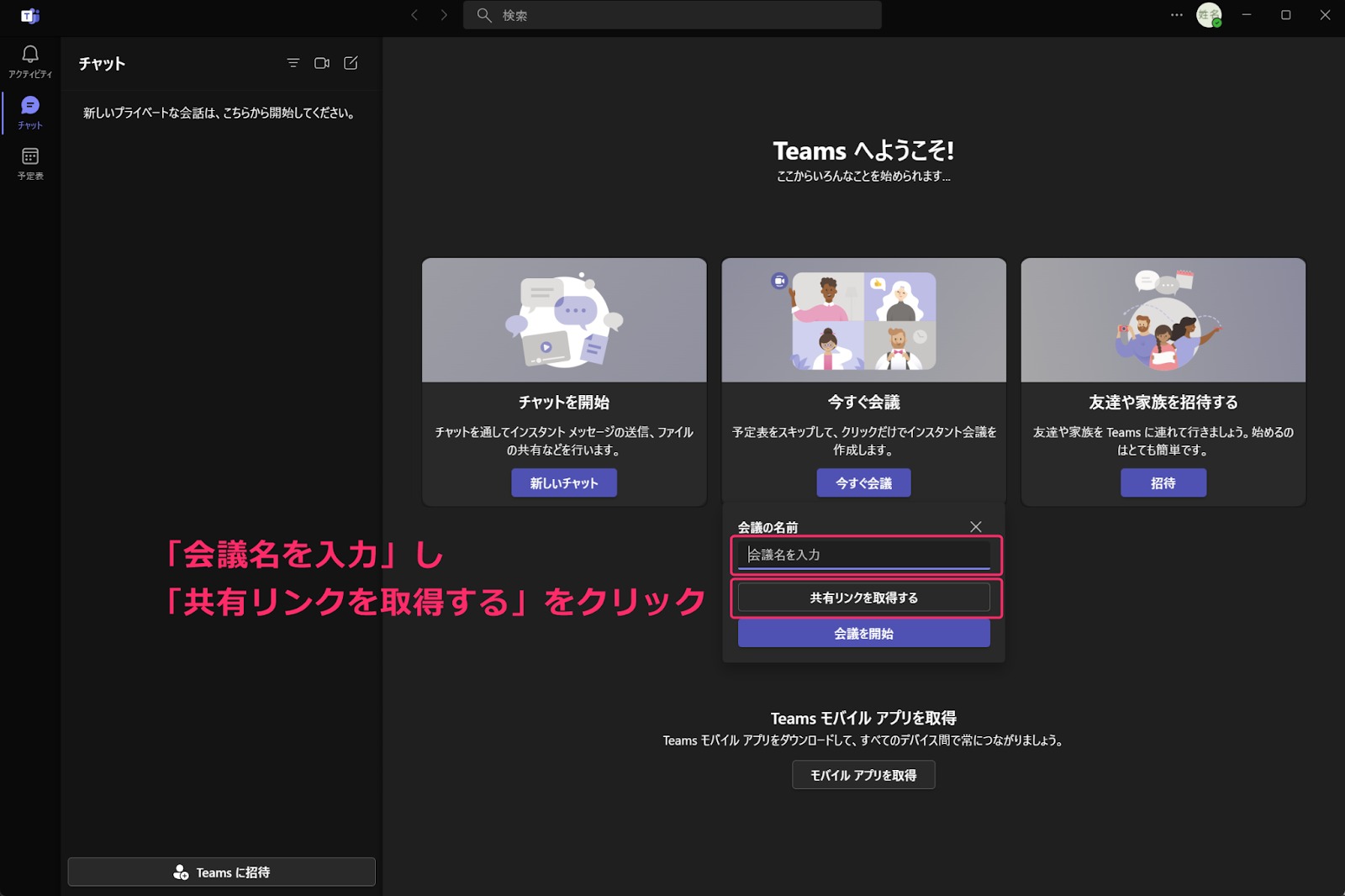The width and height of the screenshot is (1345, 896).
Task: Open the profile avatar menu
Action: pyautogui.click(x=1209, y=15)
